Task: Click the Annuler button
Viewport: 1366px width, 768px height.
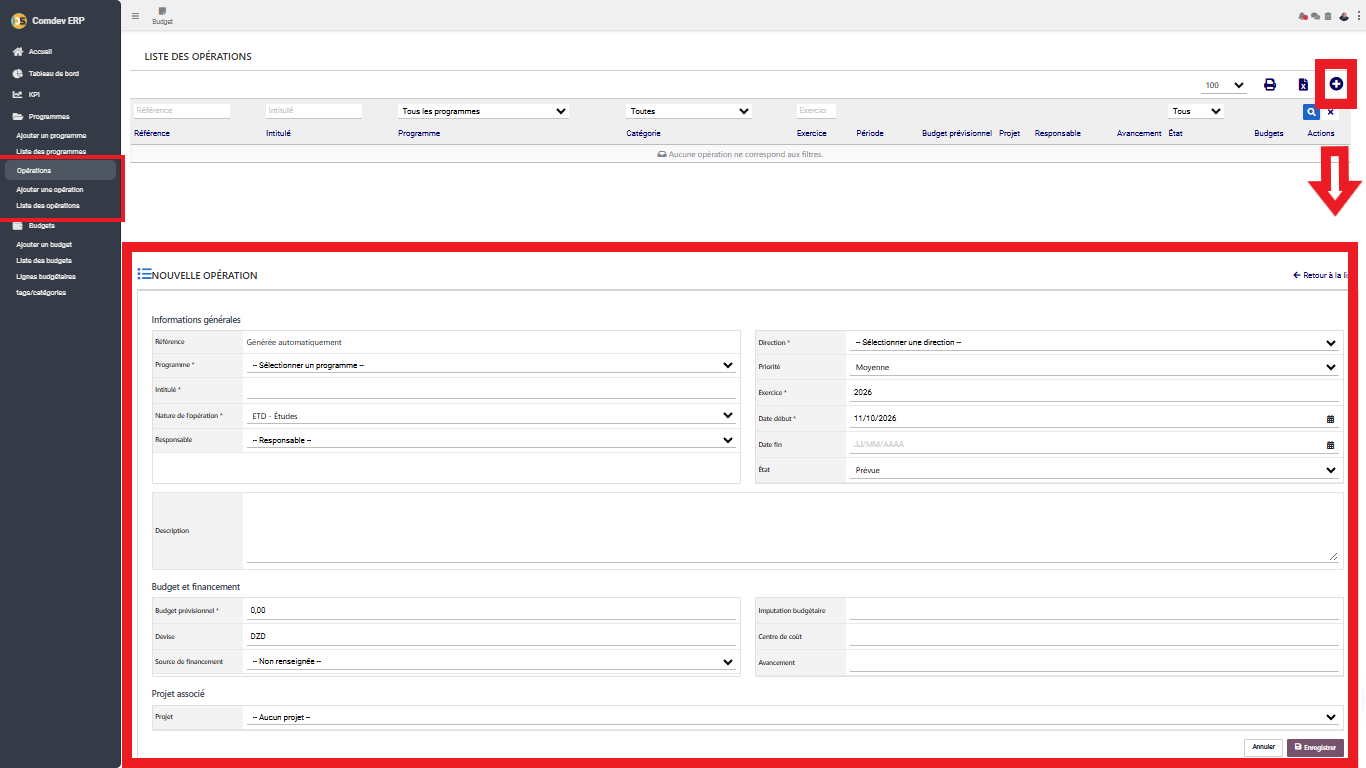Action: tap(1264, 747)
